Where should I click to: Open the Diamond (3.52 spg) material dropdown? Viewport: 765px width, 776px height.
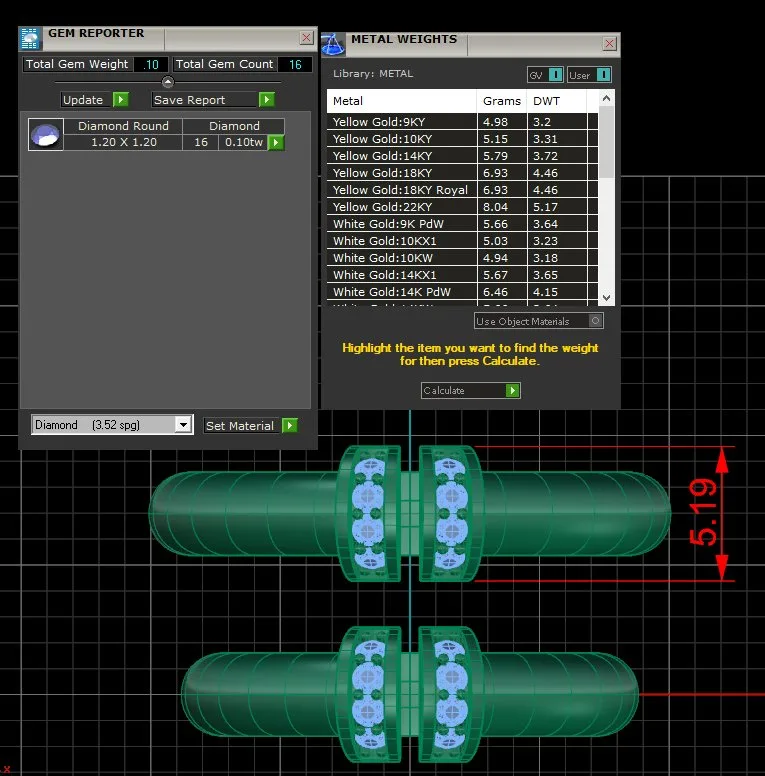click(184, 425)
